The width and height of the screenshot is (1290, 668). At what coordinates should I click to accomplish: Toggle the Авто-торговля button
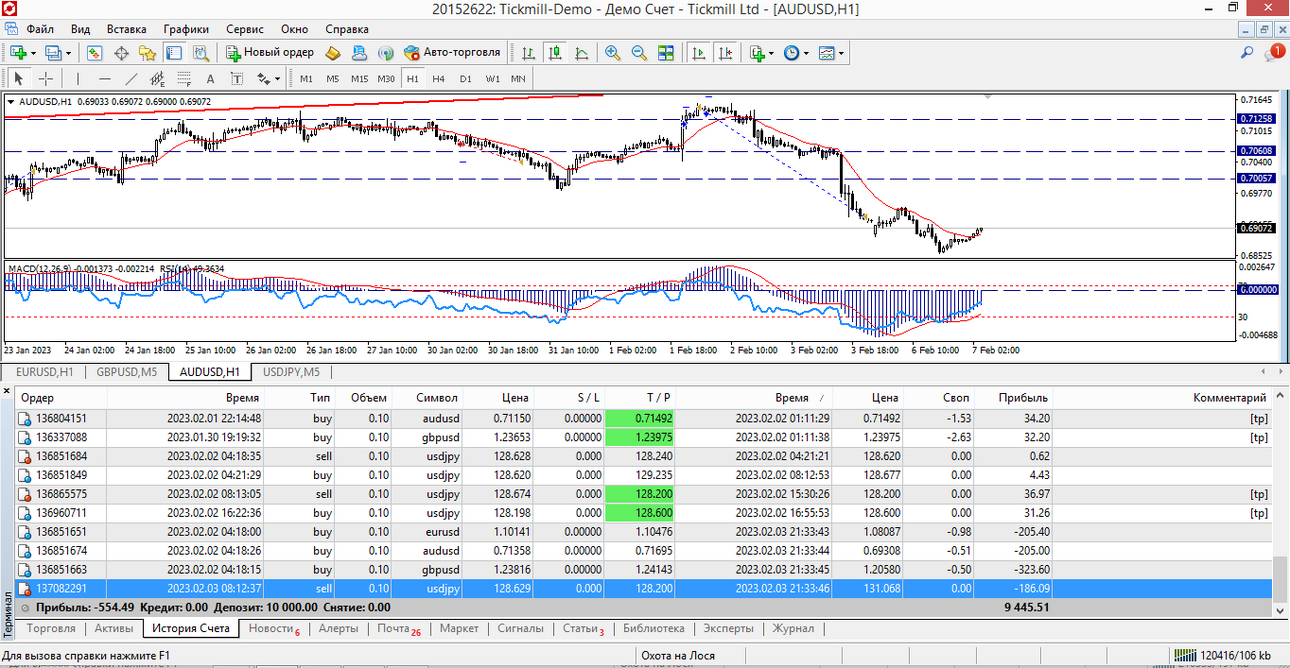click(452, 52)
